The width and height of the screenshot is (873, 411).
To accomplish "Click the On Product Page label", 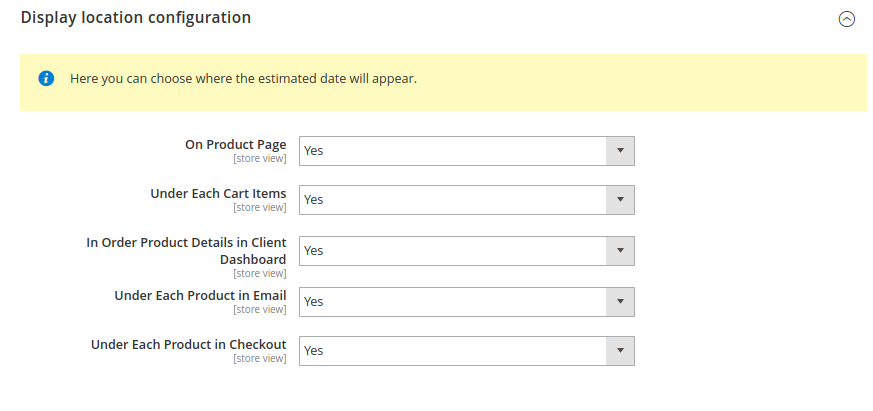I will 236,145.
